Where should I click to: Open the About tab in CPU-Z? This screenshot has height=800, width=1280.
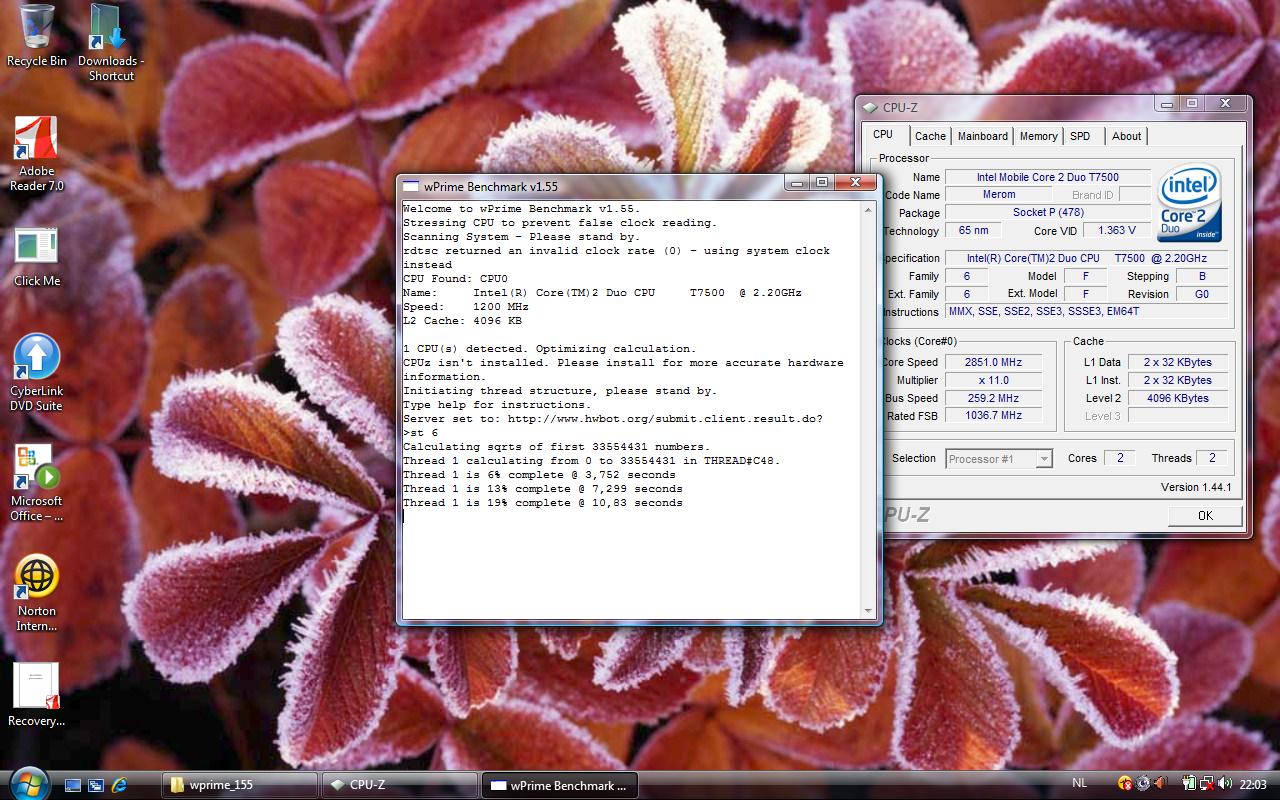click(x=1127, y=136)
